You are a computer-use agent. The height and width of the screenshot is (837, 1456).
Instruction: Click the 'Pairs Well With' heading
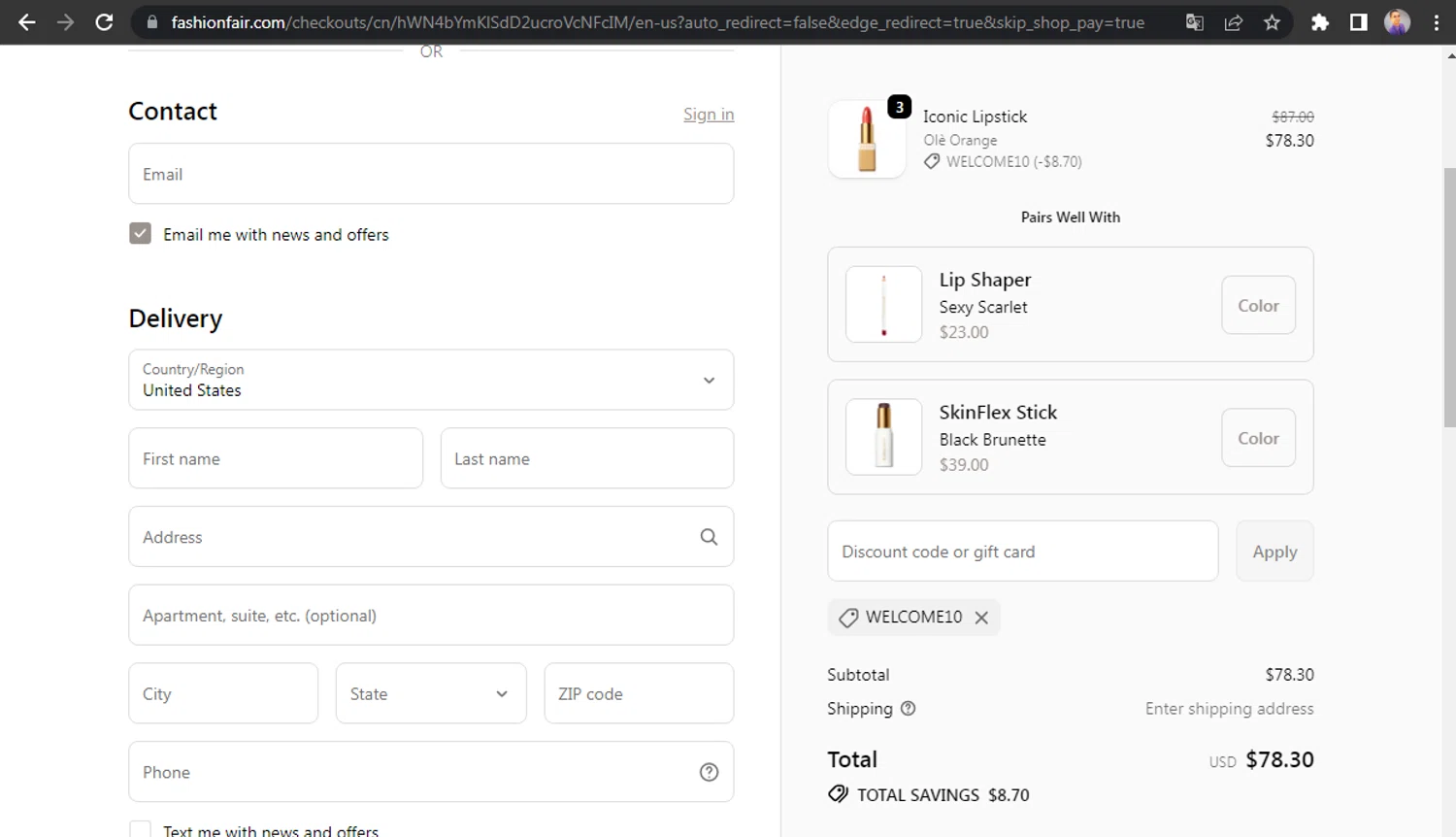(x=1071, y=218)
